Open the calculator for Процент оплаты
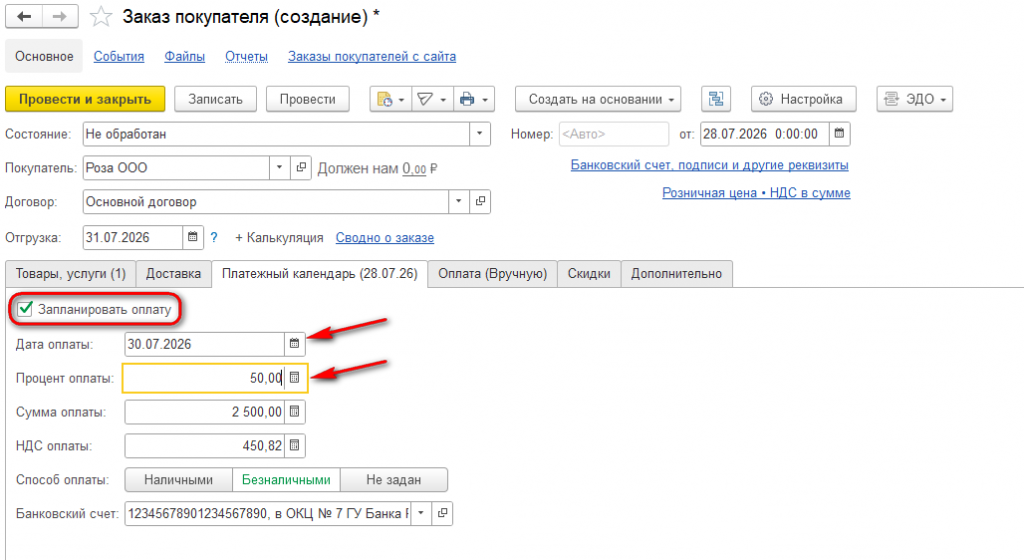The image size is (1024, 560). coord(295,378)
